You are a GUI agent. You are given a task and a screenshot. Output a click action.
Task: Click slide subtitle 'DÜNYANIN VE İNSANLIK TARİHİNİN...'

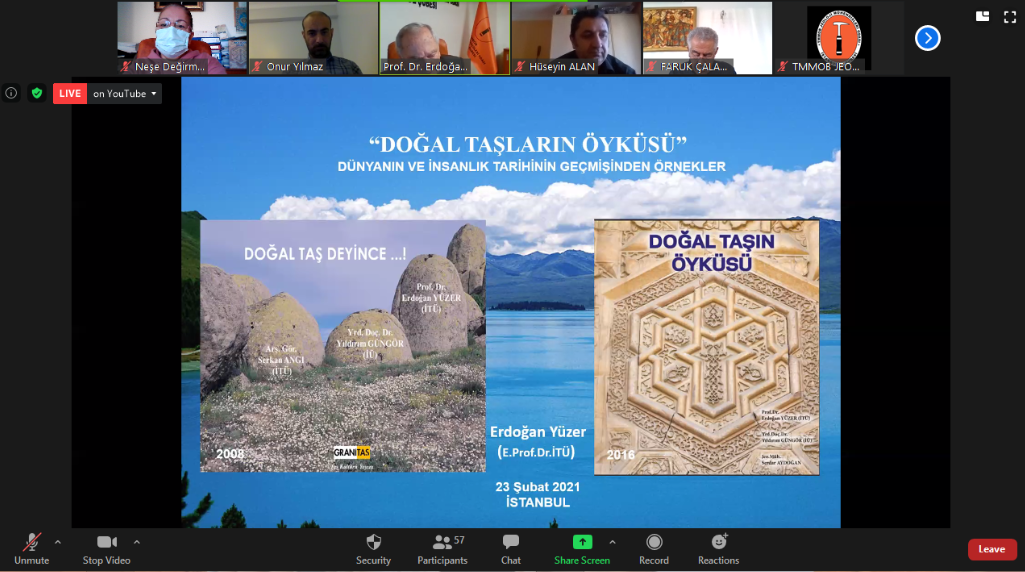click(x=531, y=167)
